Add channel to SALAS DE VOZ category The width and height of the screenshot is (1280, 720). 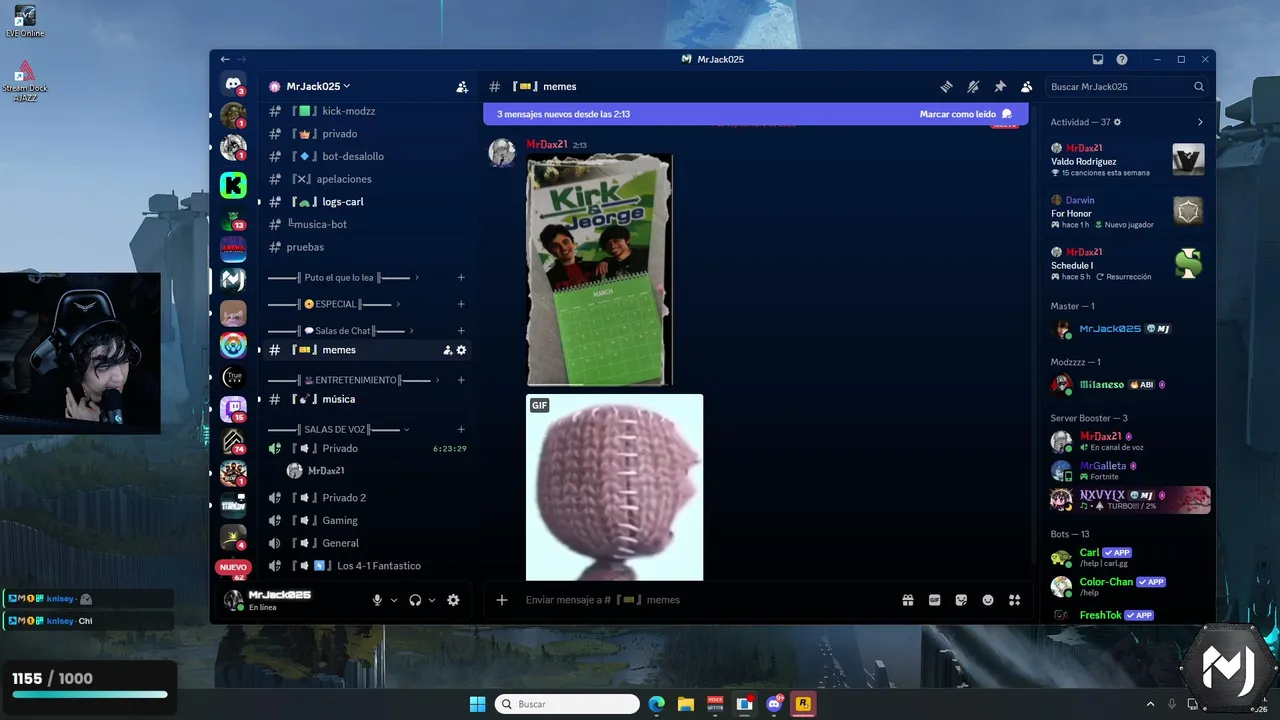coord(461,429)
